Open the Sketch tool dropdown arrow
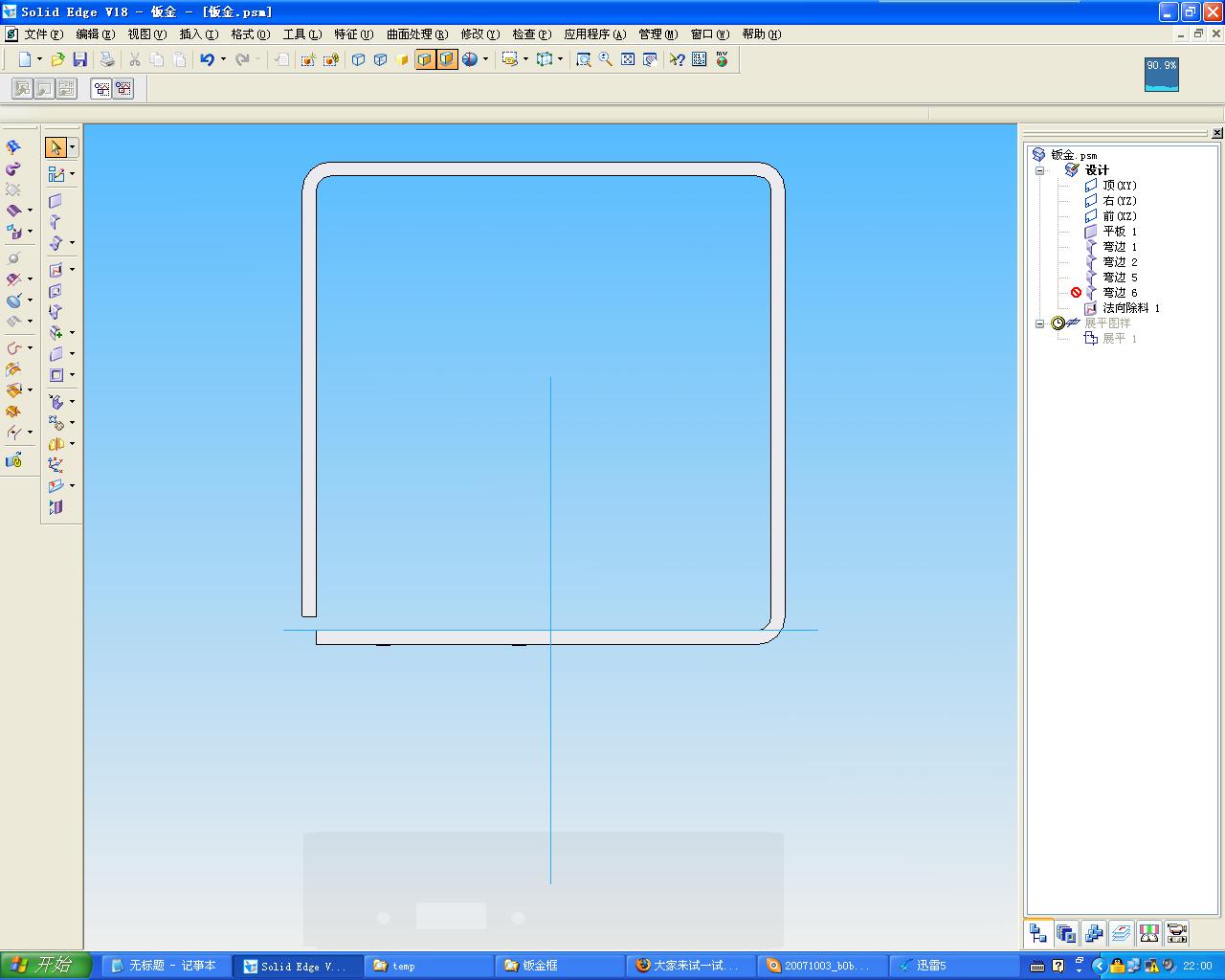Image resolution: width=1225 pixels, height=980 pixels. 73,174
